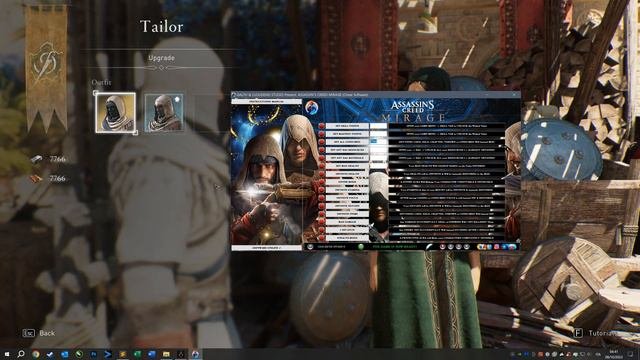Open the Windows Start menu
The height and width of the screenshot is (360, 640).
[7, 354]
